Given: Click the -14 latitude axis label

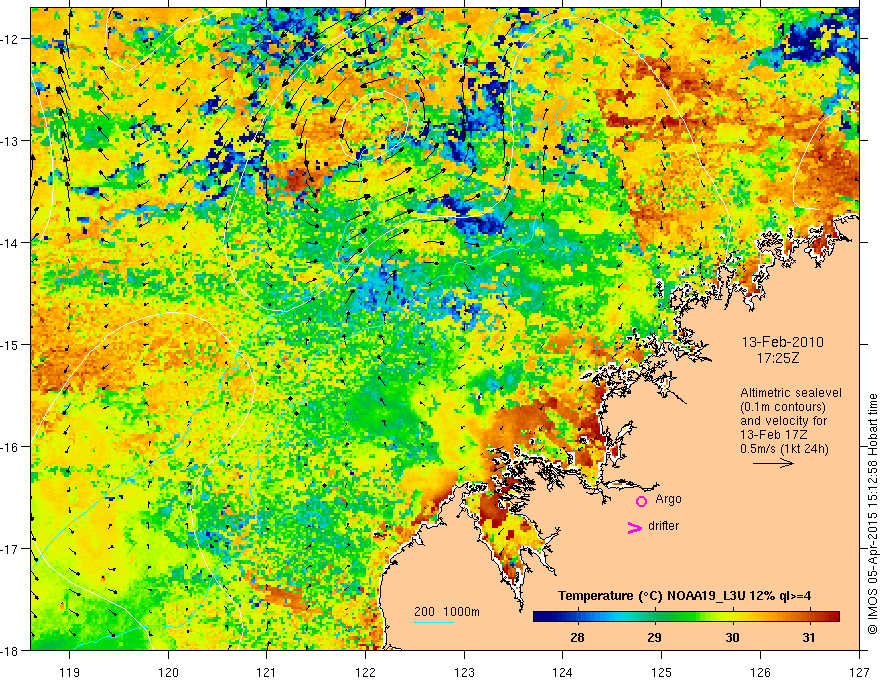Looking at the screenshot, I should point(10,242).
